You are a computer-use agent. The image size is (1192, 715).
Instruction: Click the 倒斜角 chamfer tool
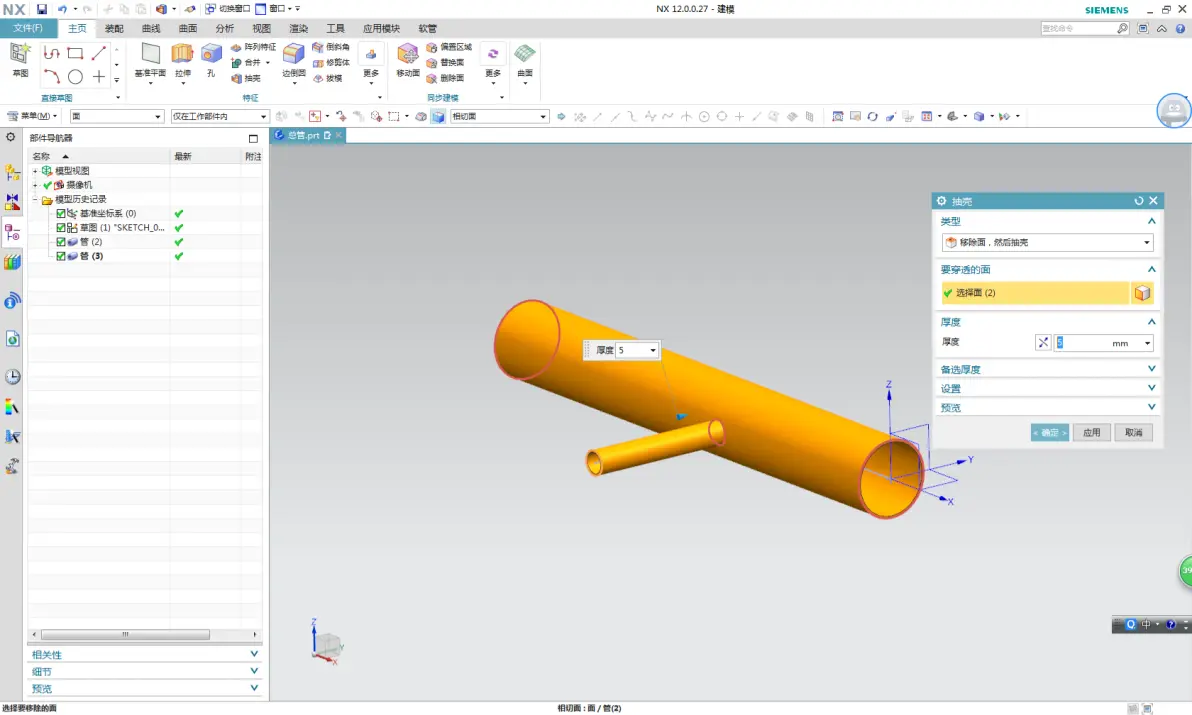tap(331, 47)
